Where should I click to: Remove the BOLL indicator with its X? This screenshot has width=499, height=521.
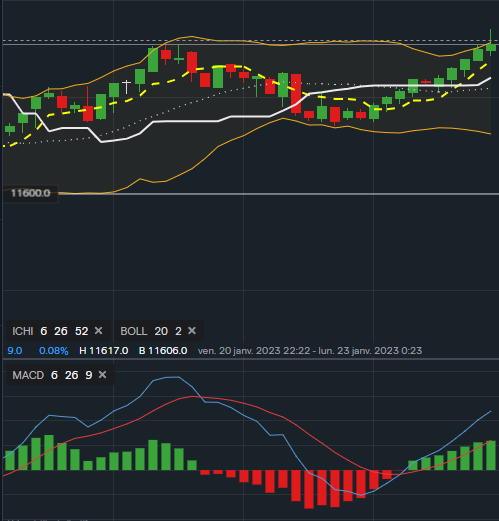pos(192,331)
